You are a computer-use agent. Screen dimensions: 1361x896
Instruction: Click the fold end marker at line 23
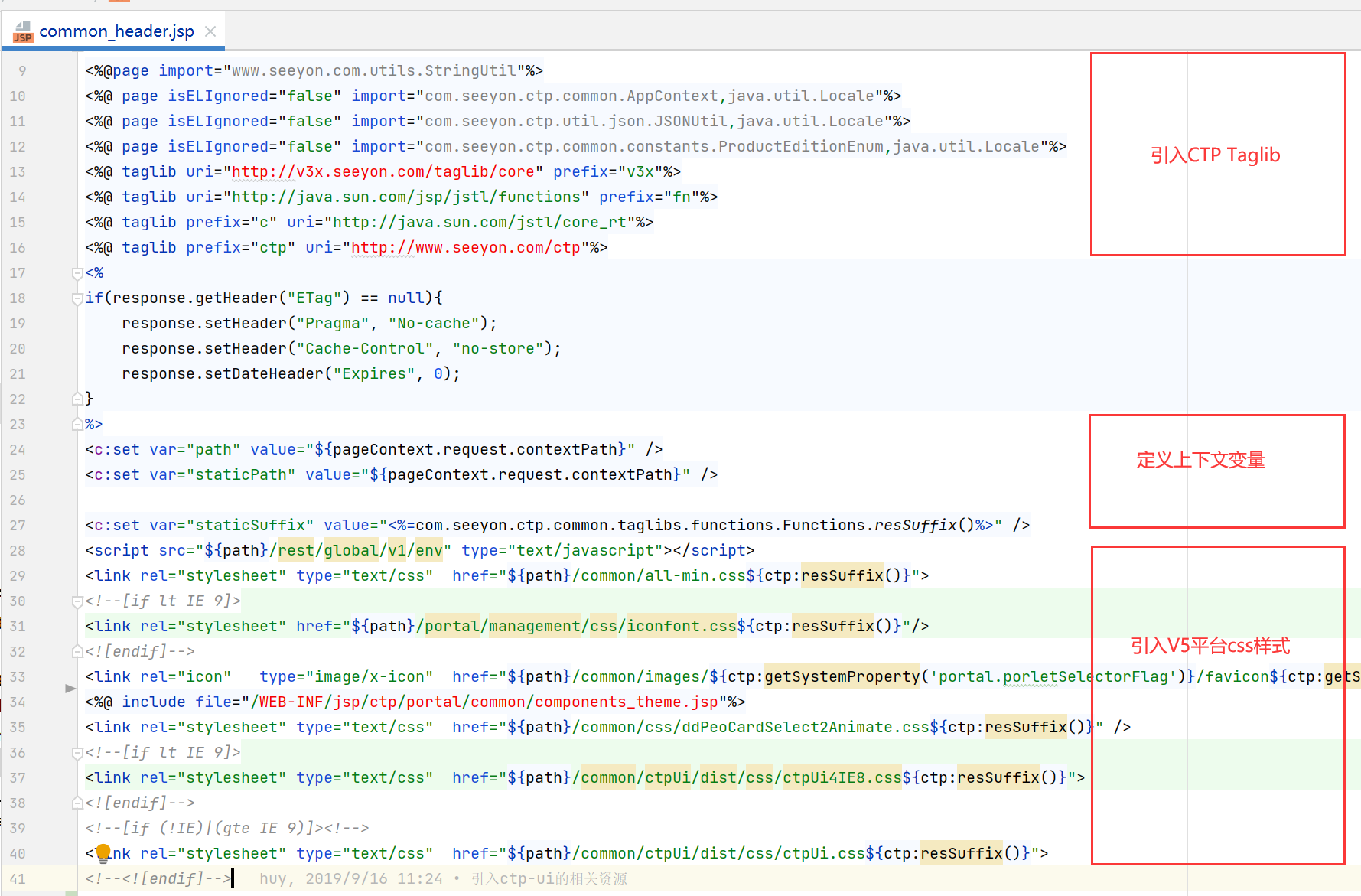click(77, 424)
